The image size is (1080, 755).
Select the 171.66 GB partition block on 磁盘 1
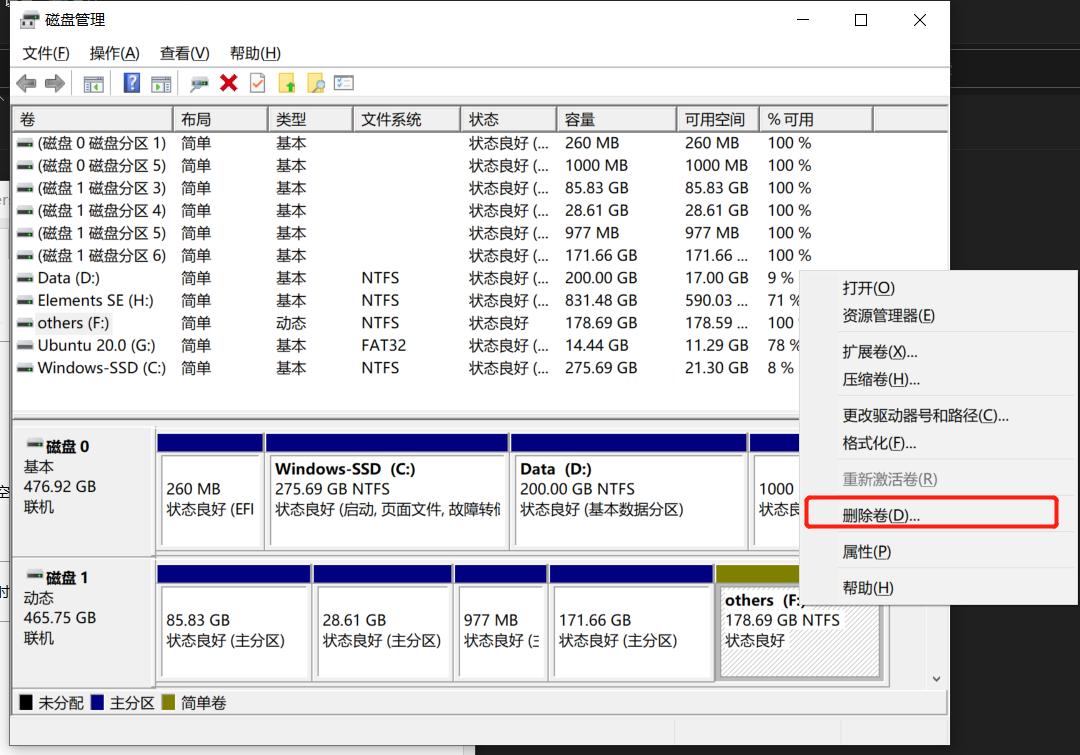pos(631,622)
